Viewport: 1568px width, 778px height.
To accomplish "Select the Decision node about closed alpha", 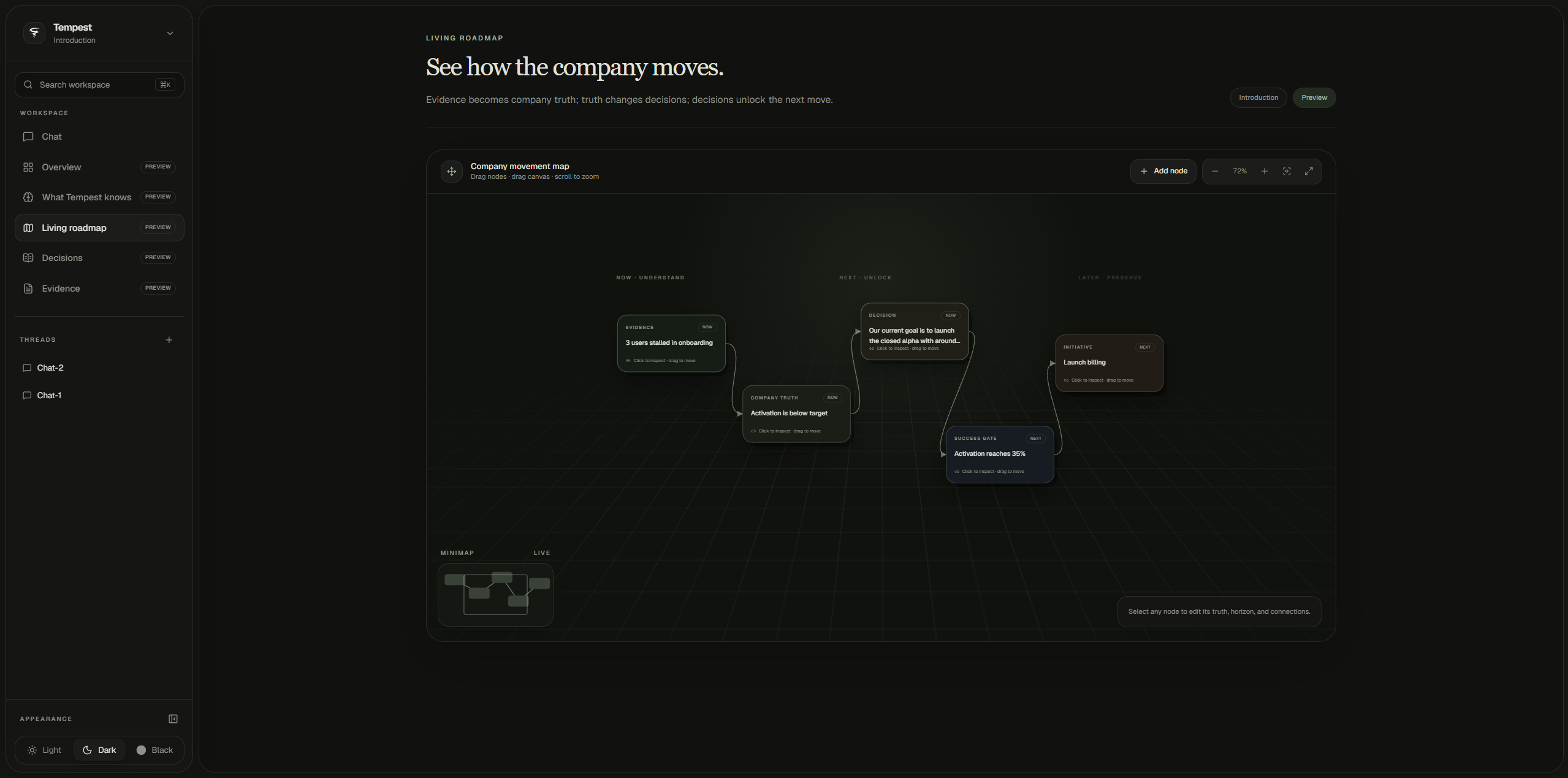I will [915, 331].
